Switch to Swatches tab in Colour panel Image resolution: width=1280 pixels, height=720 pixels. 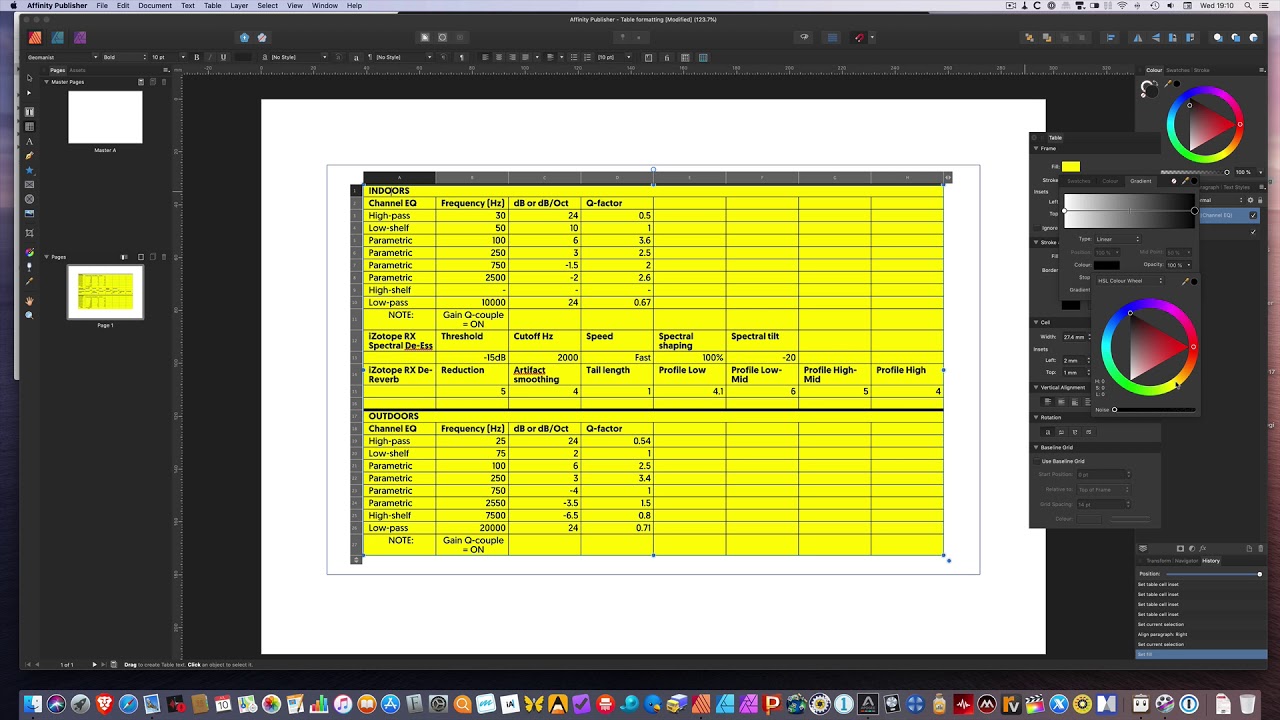click(1178, 70)
